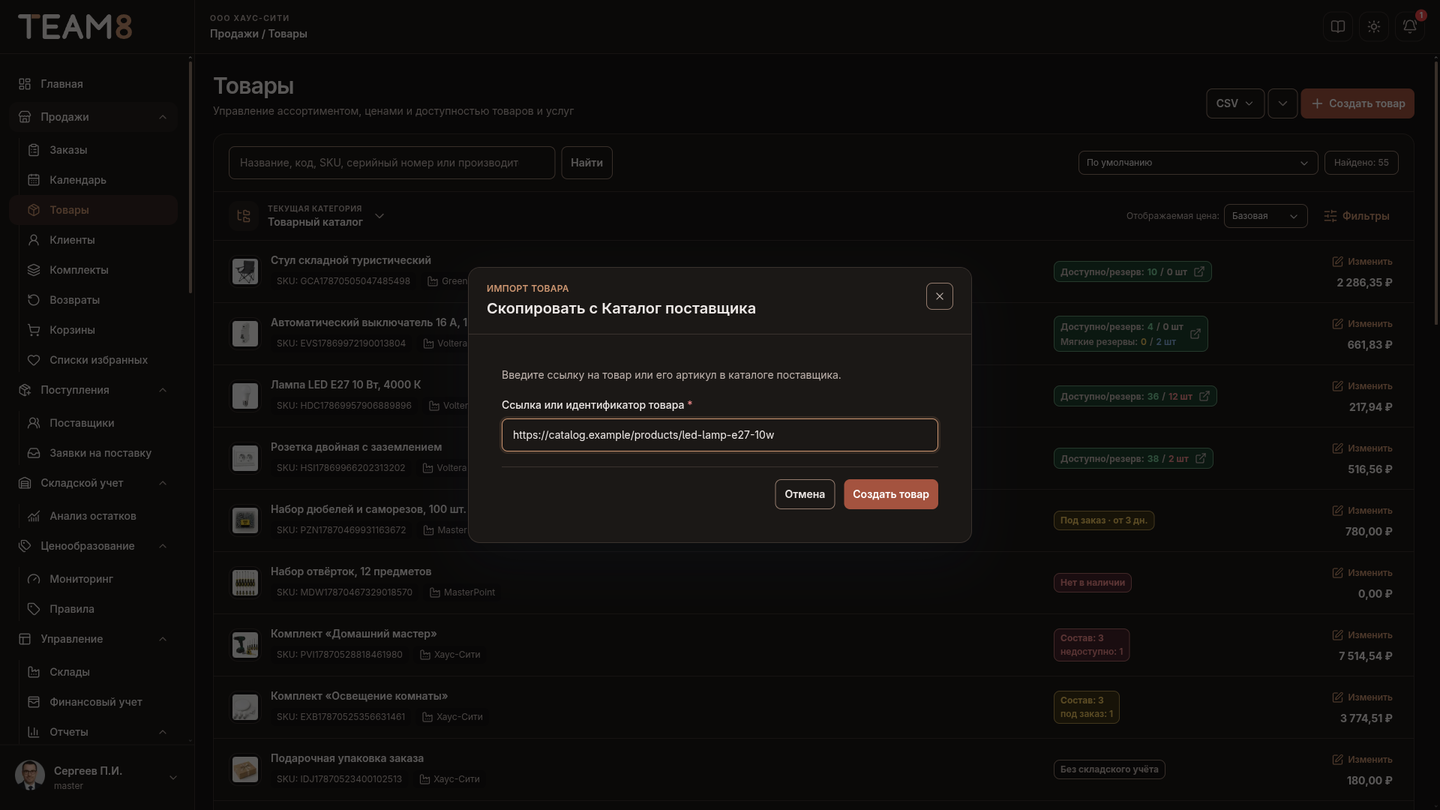Click the Комплект «Домашний мастер» product thumbnail
This screenshot has height=810, width=1440.
click(x=245, y=645)
